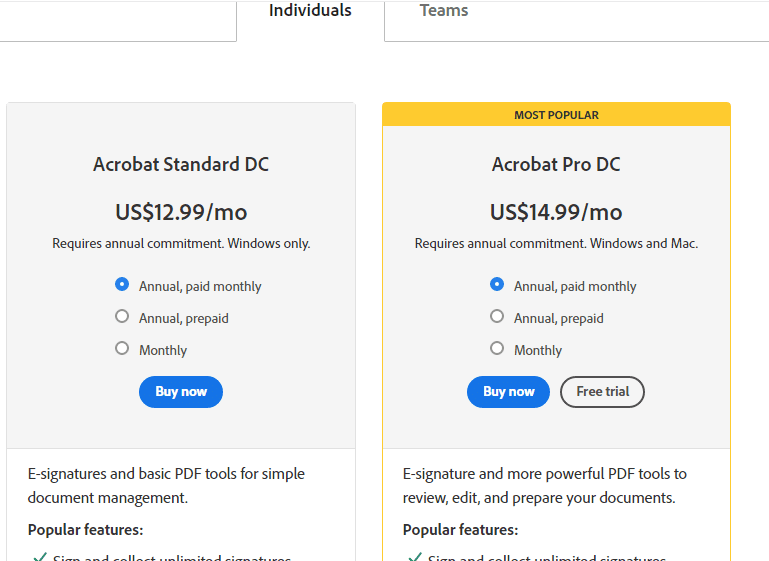
Task: Click the US$12.99/mo price
Action: 181,212
